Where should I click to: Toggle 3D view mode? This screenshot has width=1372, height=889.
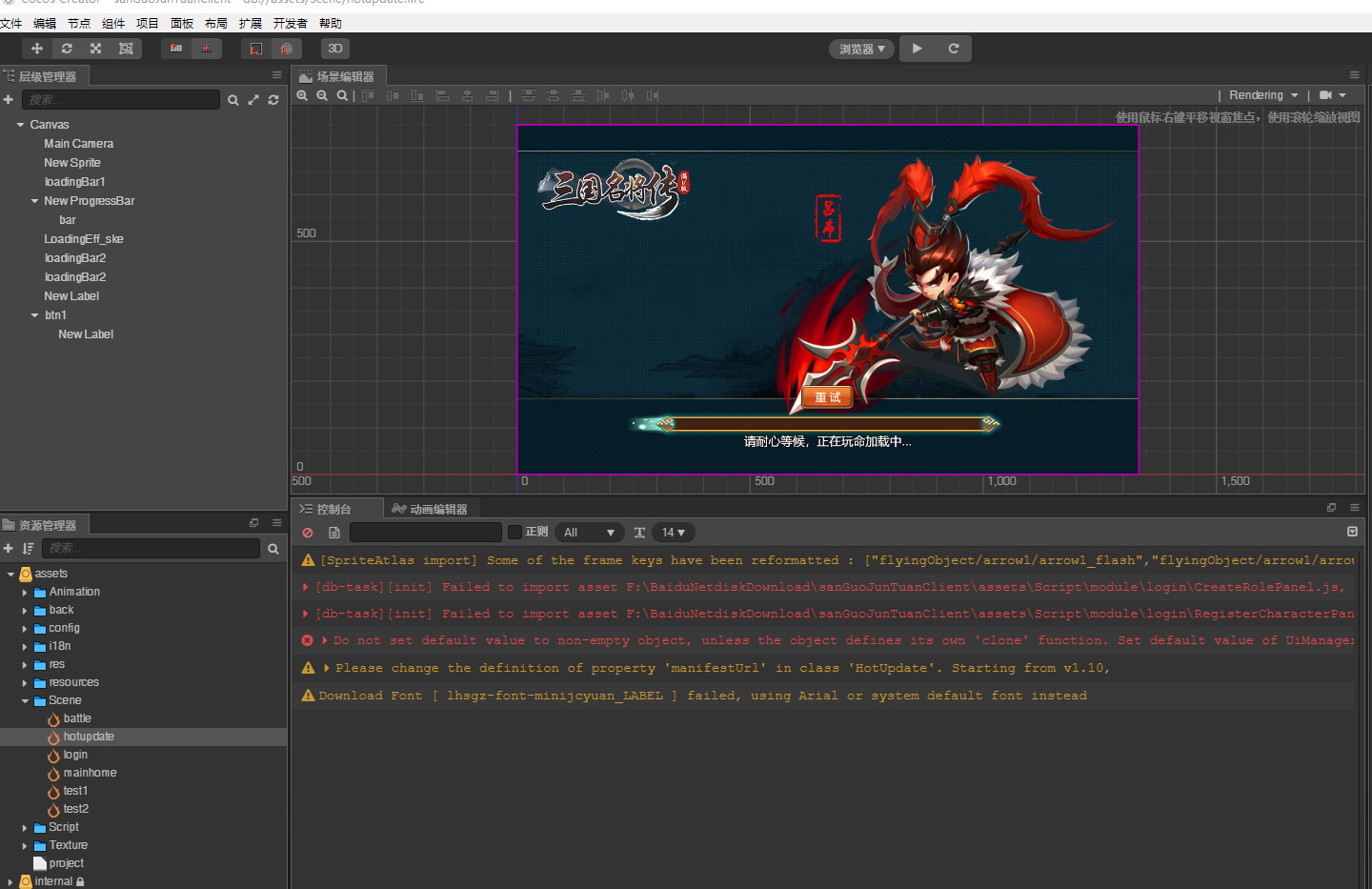tap(335, 49)
